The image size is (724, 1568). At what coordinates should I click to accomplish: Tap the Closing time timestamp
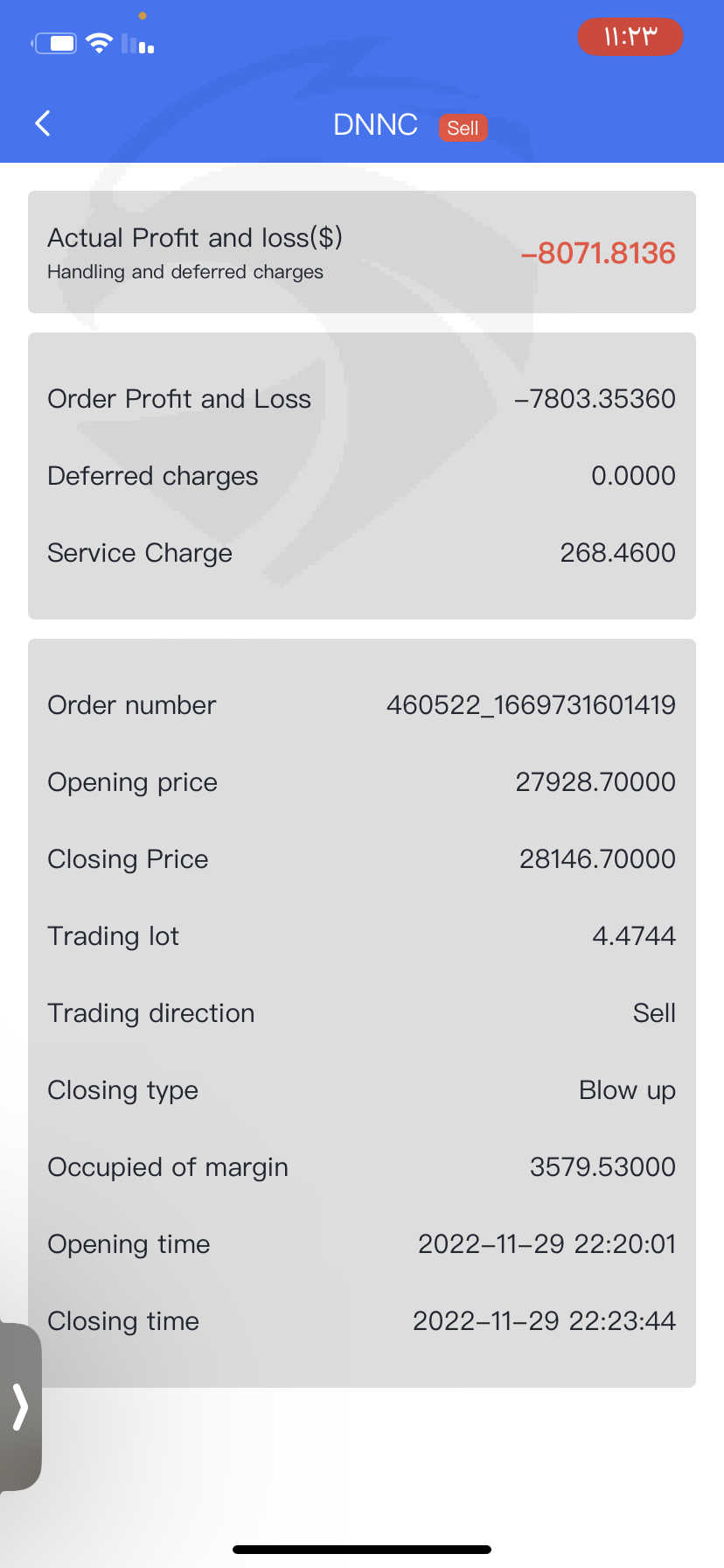click(544, 1321)
